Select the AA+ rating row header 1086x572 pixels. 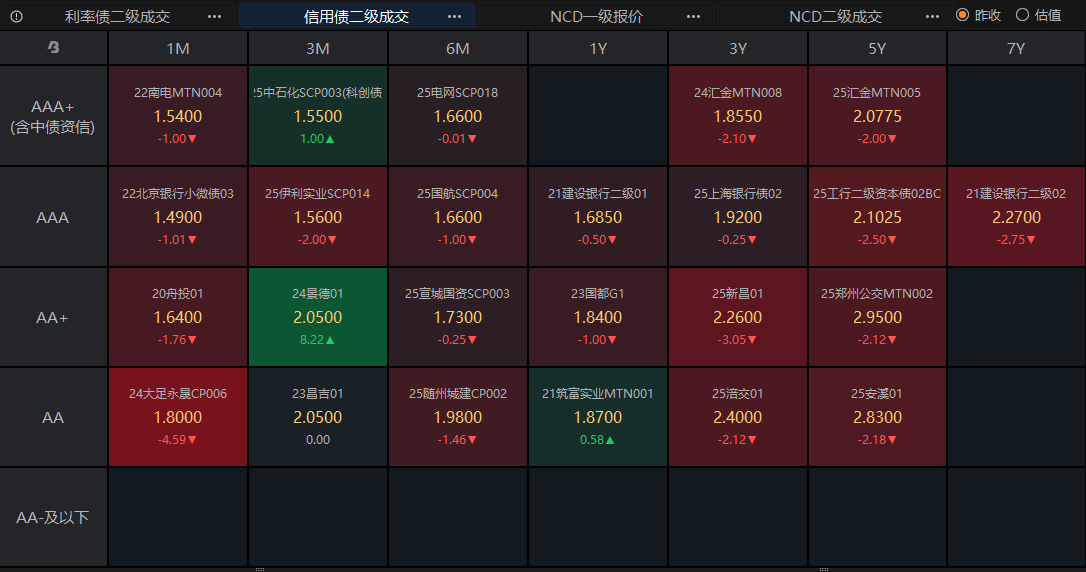pos(53,317)
